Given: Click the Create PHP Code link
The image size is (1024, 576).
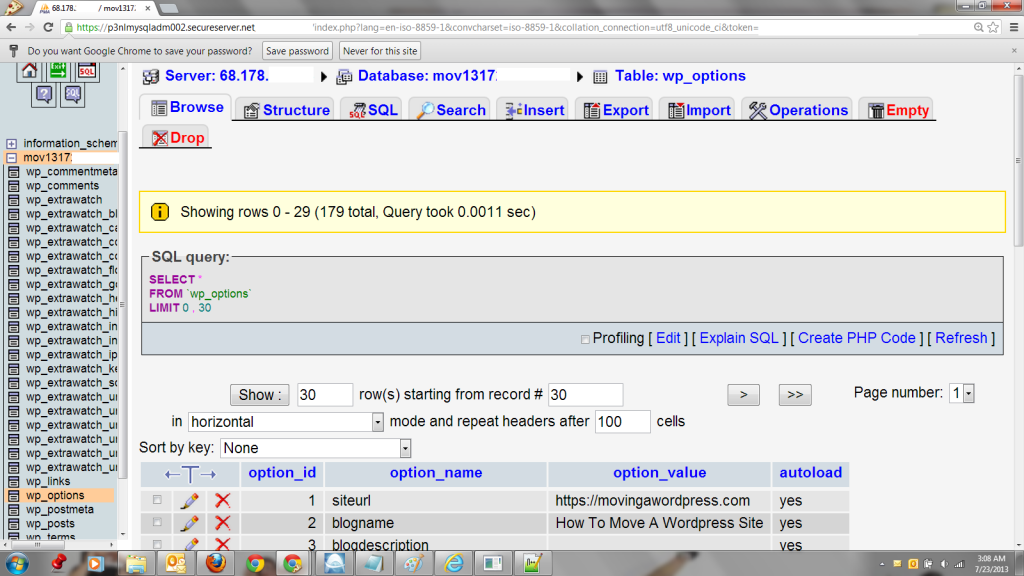Looking at the screenshot, I should tap(856, 338).
